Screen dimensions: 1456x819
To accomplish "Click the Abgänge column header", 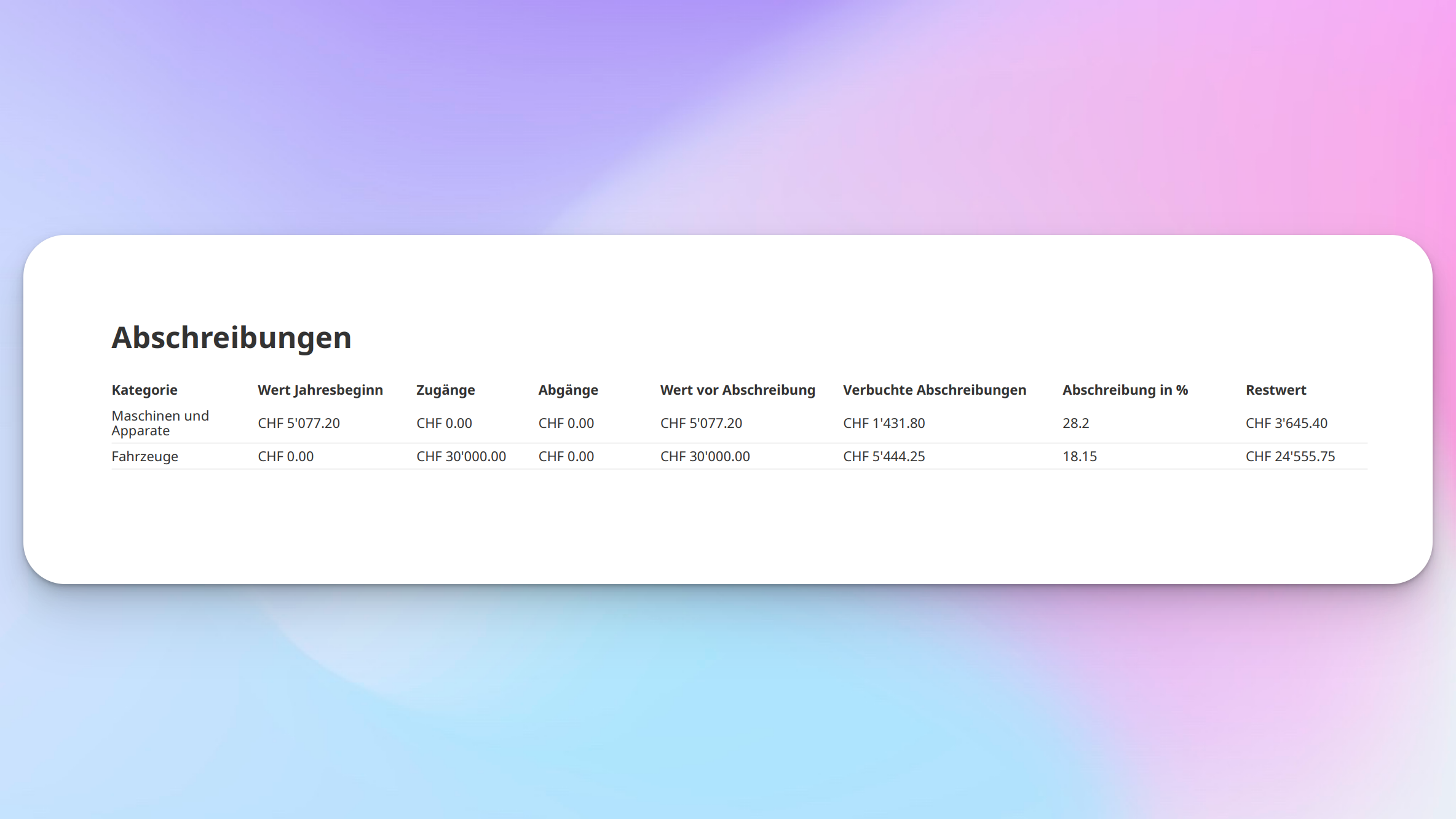I will click(x=568, y=390).
